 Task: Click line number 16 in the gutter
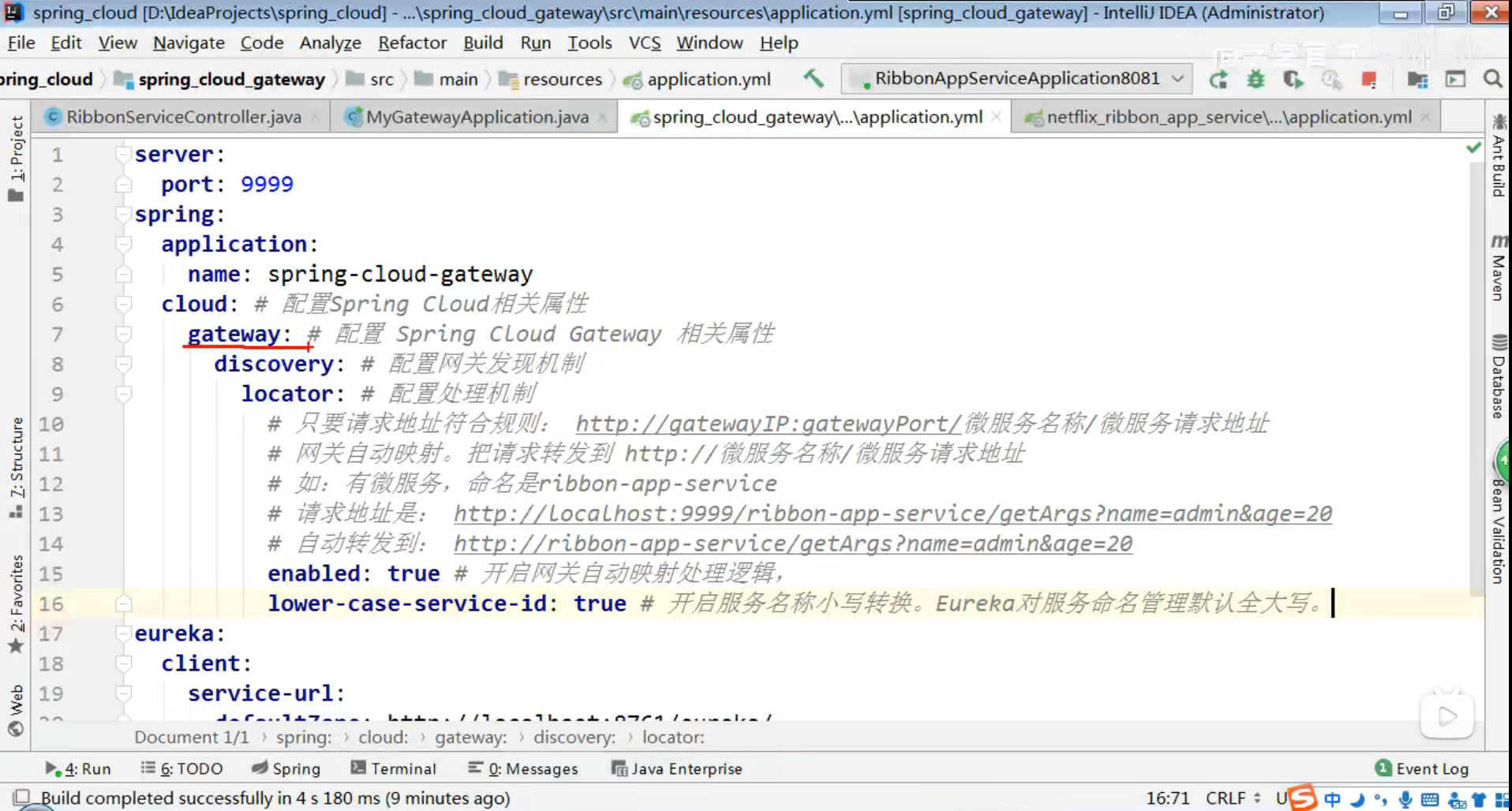[x=51, y=604]
